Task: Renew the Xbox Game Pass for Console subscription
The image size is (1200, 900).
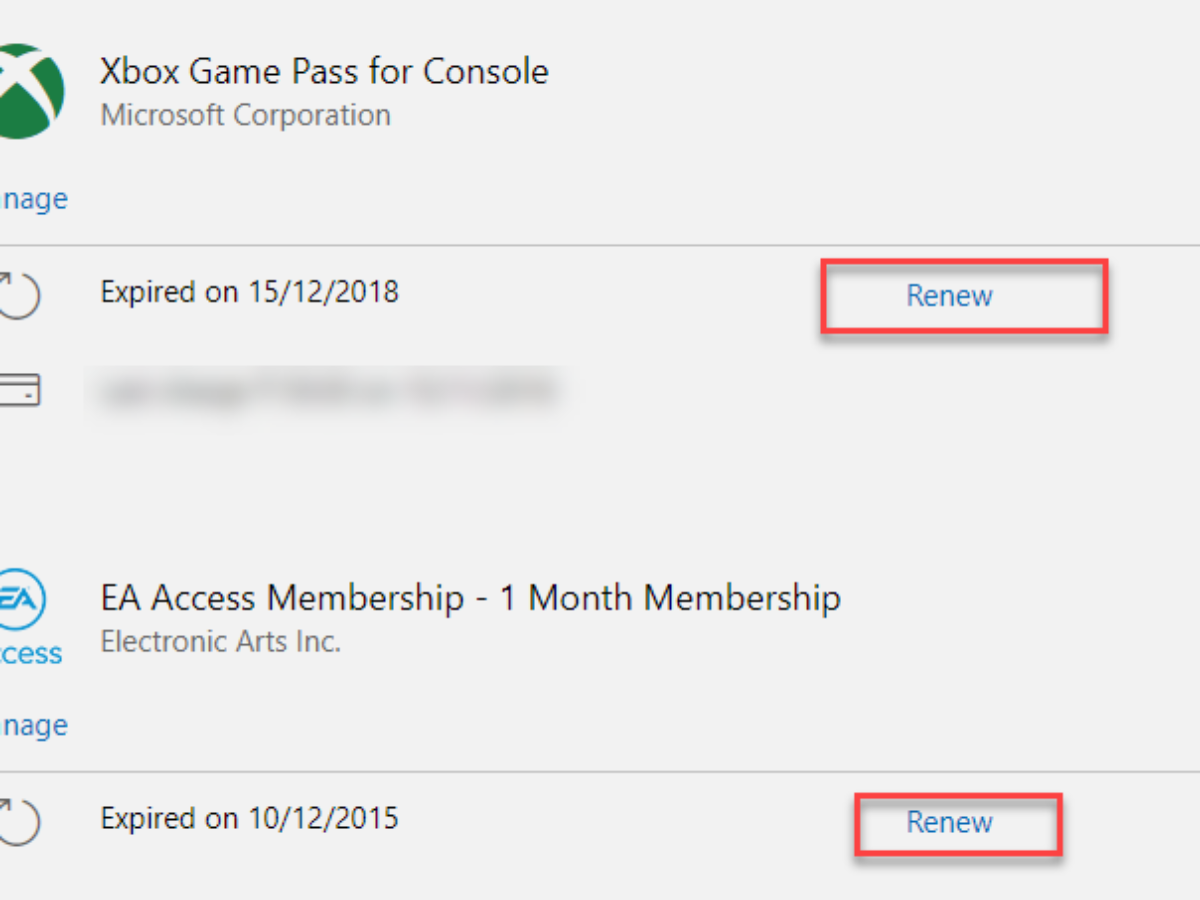Action: 949,296
